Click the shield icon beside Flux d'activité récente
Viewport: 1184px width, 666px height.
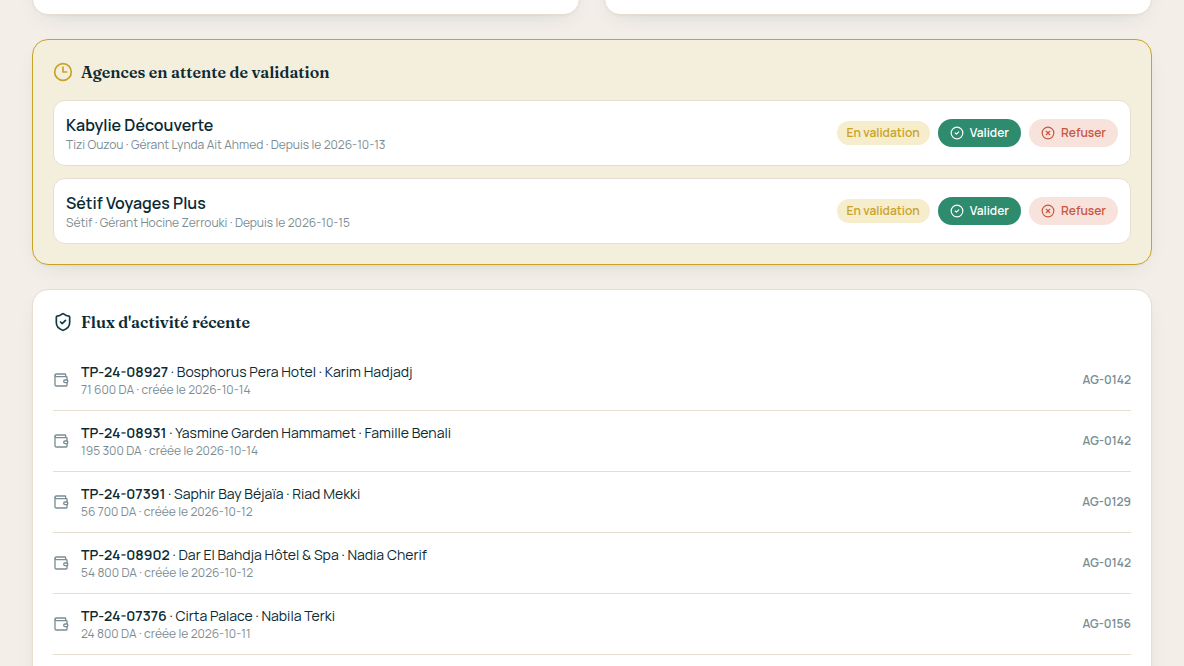point(63,322)
